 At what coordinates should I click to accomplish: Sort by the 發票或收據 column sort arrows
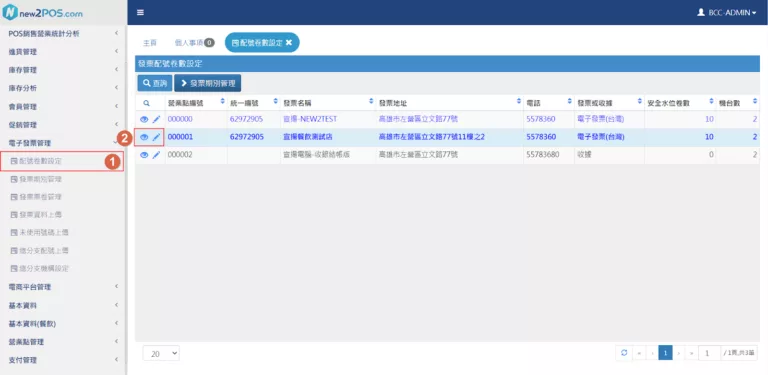[x=640, y=101]
